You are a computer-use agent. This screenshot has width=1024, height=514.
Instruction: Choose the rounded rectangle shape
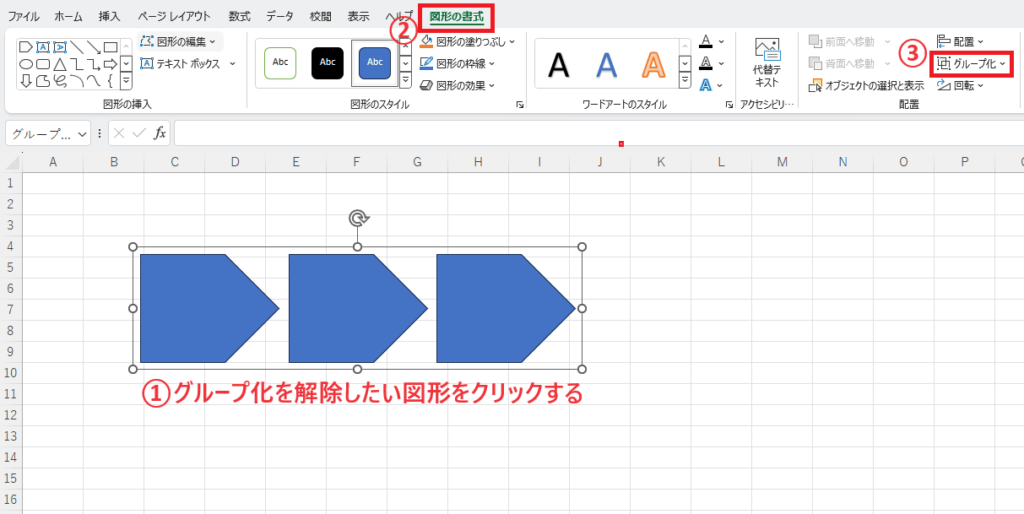click(x=43, y=63)
